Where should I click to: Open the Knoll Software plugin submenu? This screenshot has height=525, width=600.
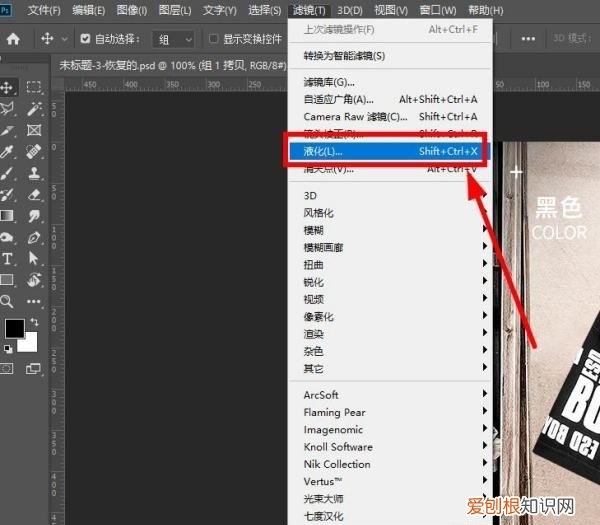point(390,447)
